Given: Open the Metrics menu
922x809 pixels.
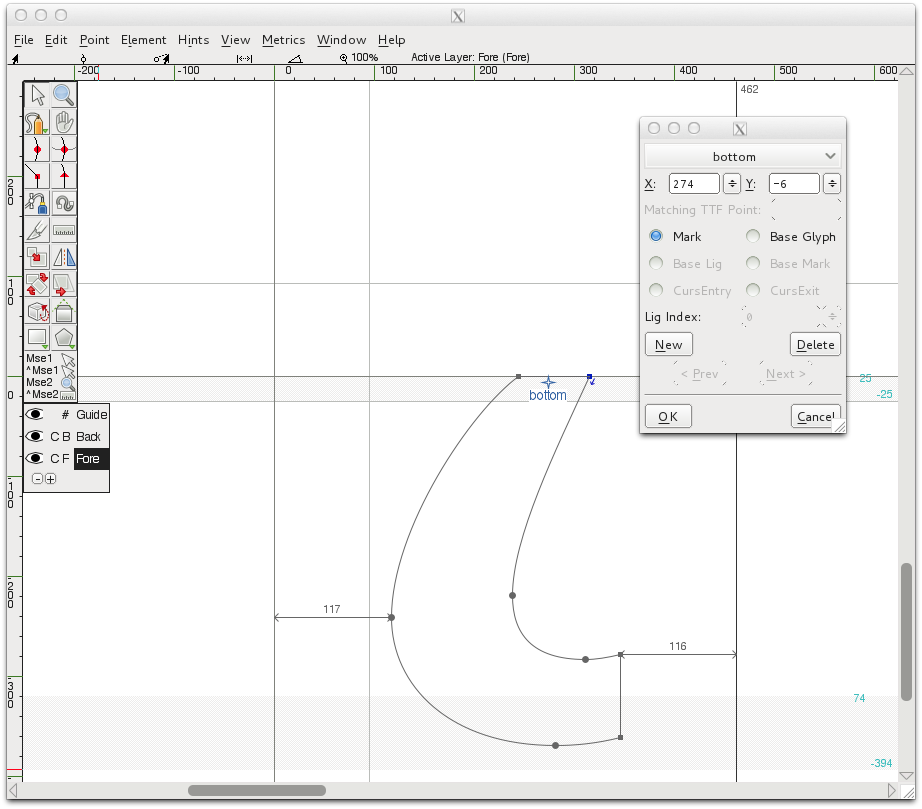Looking at the screenshot, I should click(x=283, y=40).
